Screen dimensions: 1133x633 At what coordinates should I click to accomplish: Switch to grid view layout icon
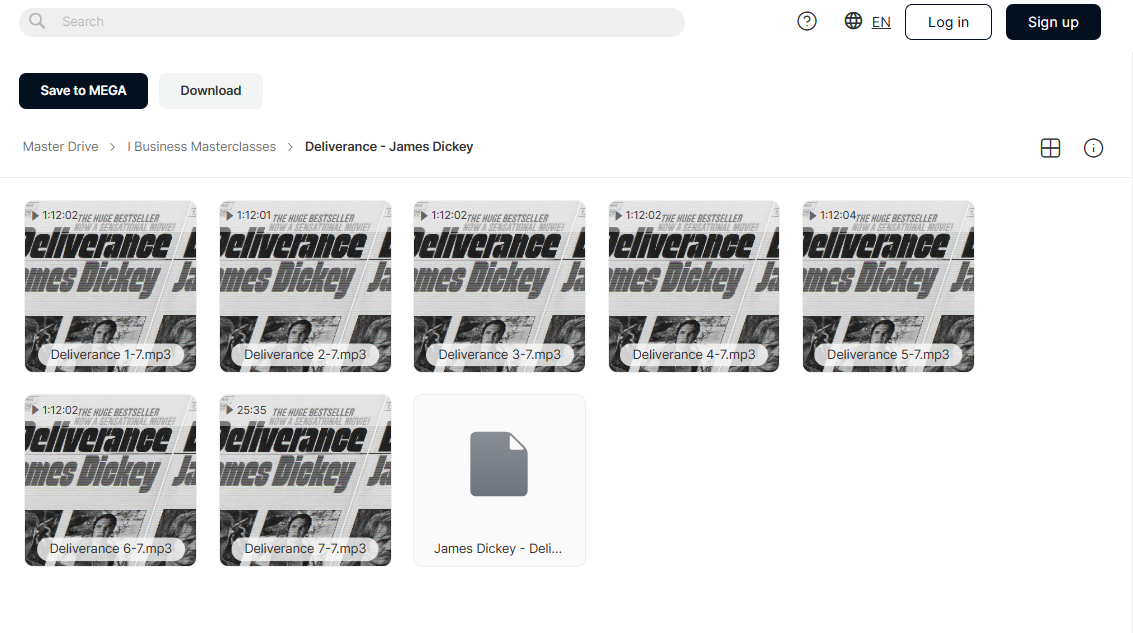point(1051,148)
